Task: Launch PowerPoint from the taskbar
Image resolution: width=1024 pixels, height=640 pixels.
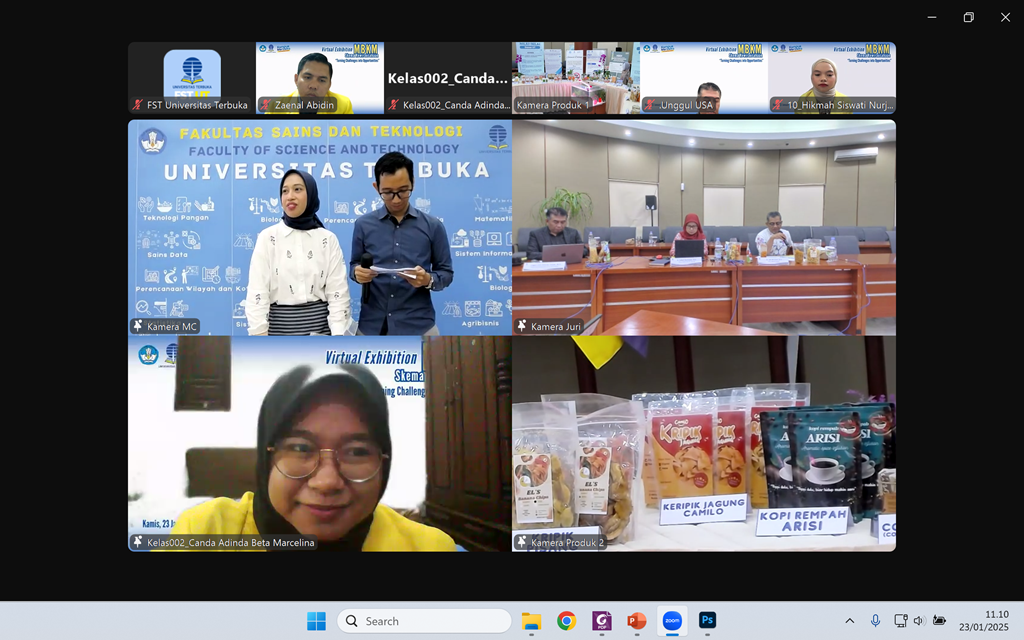Action: pyautogui.click(x=637, y=621)
